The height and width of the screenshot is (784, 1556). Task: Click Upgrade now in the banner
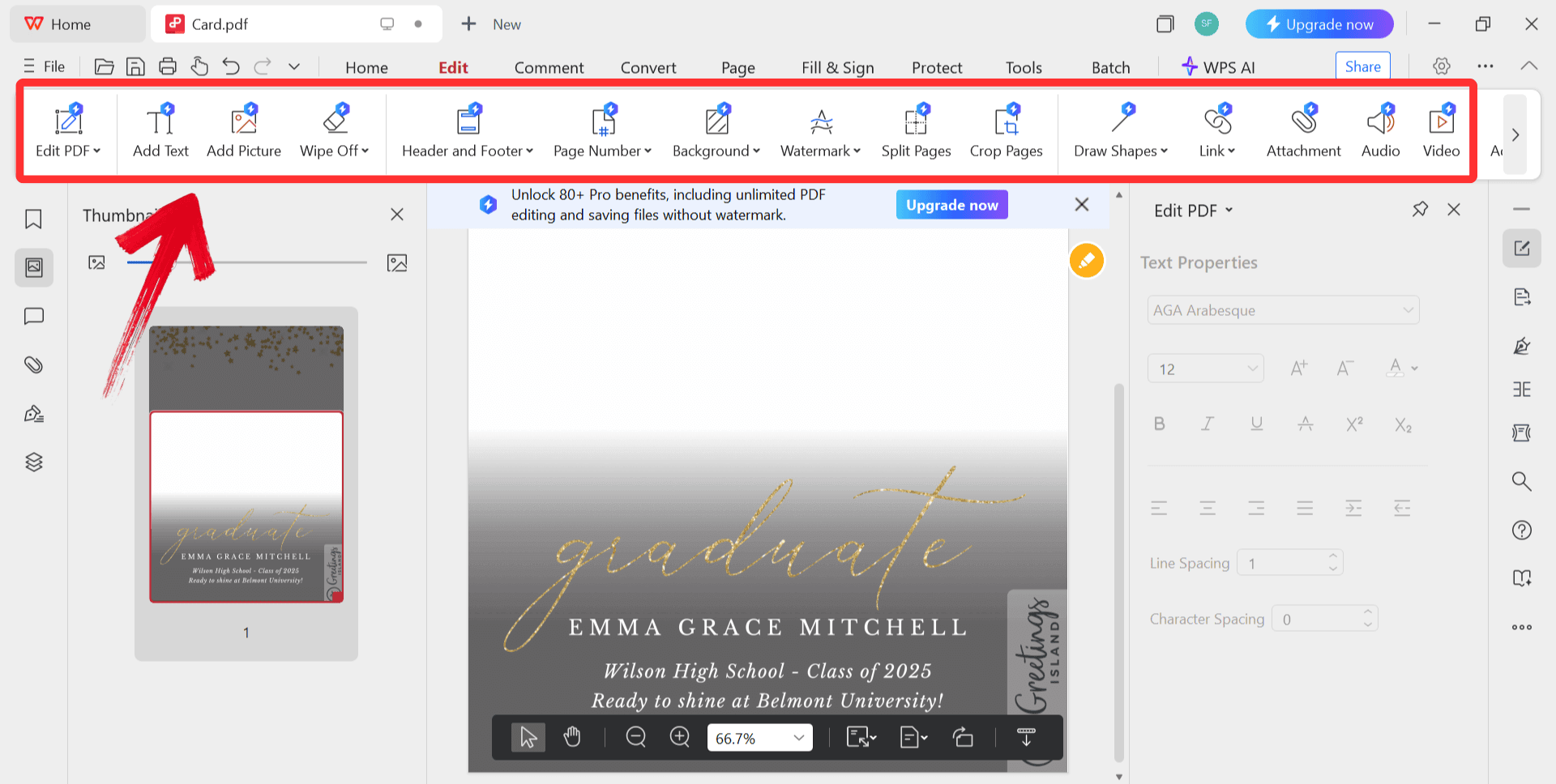point(951,205)
